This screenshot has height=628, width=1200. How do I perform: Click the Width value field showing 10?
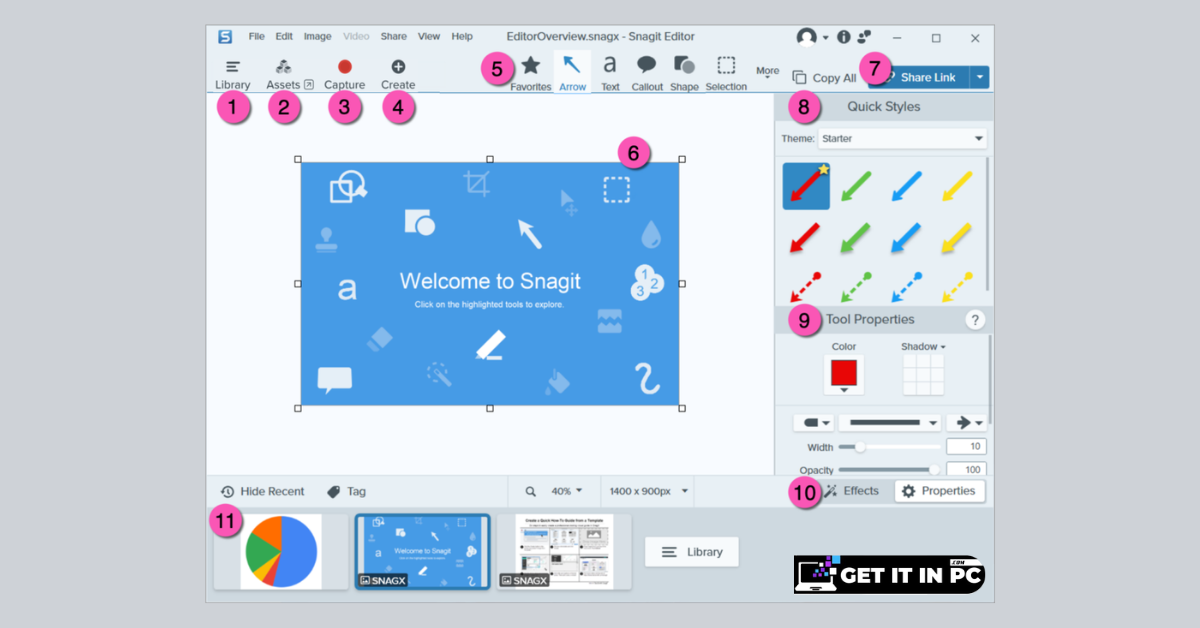966,447
